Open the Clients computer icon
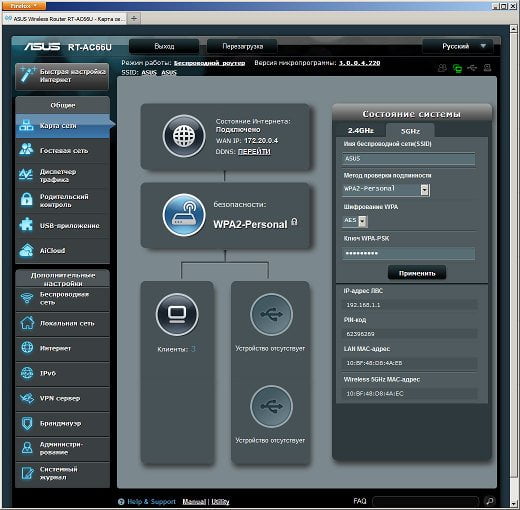The image size is (520, 510). tap(177, 314)
